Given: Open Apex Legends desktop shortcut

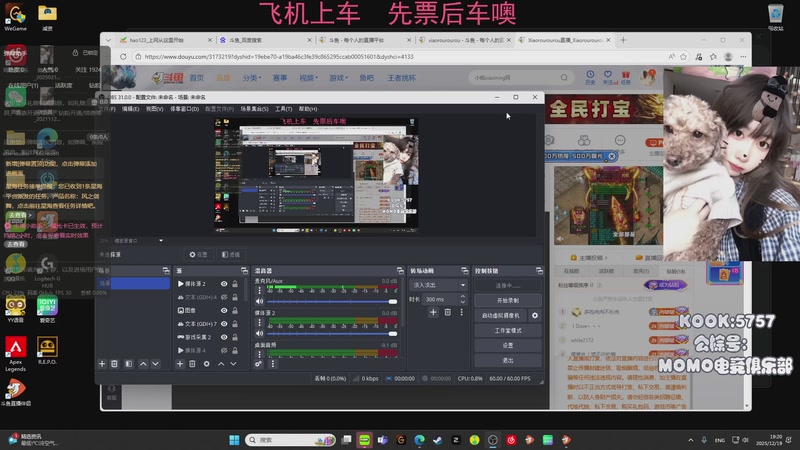Looking at the screenshot, I should coord(16,354).
